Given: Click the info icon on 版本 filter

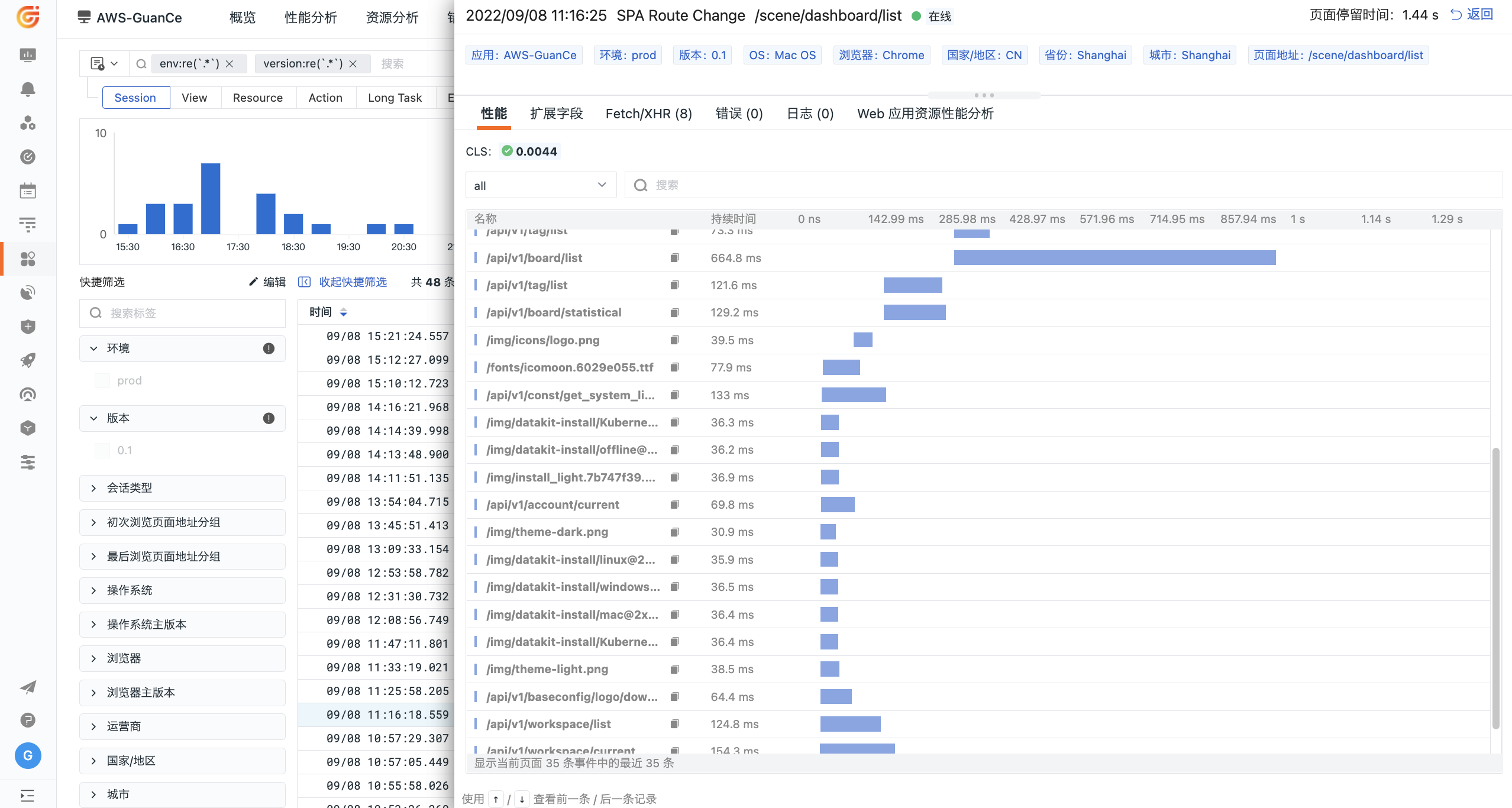Looking at the screenshot, I should 269,418.
